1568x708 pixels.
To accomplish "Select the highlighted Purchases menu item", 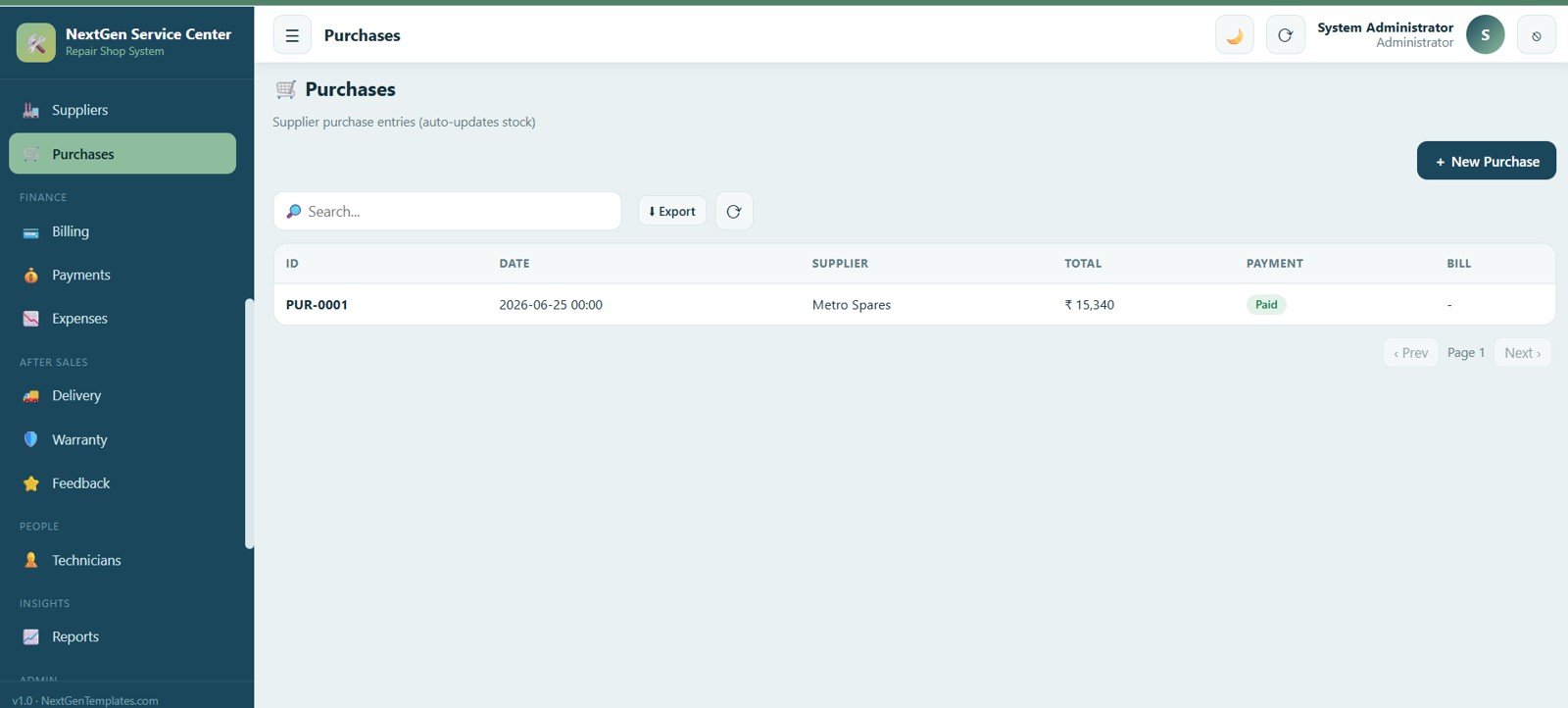I will (122, 154).
